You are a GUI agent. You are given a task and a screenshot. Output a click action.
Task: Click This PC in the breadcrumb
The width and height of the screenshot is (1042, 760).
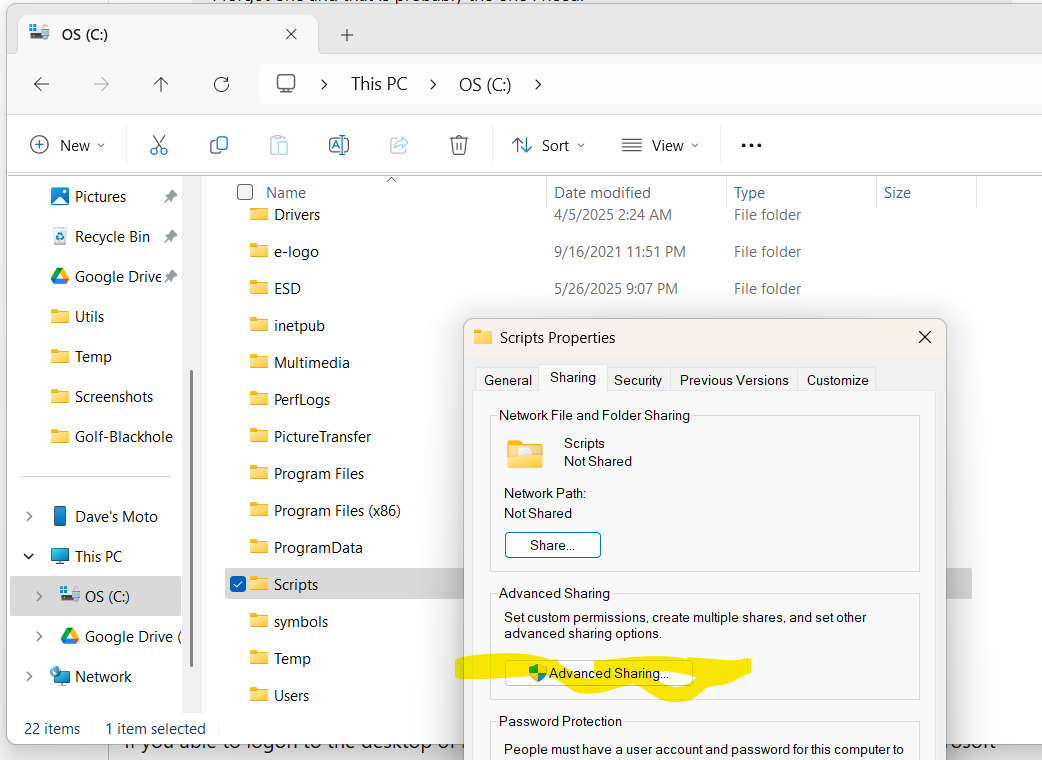tap(379, 84)
